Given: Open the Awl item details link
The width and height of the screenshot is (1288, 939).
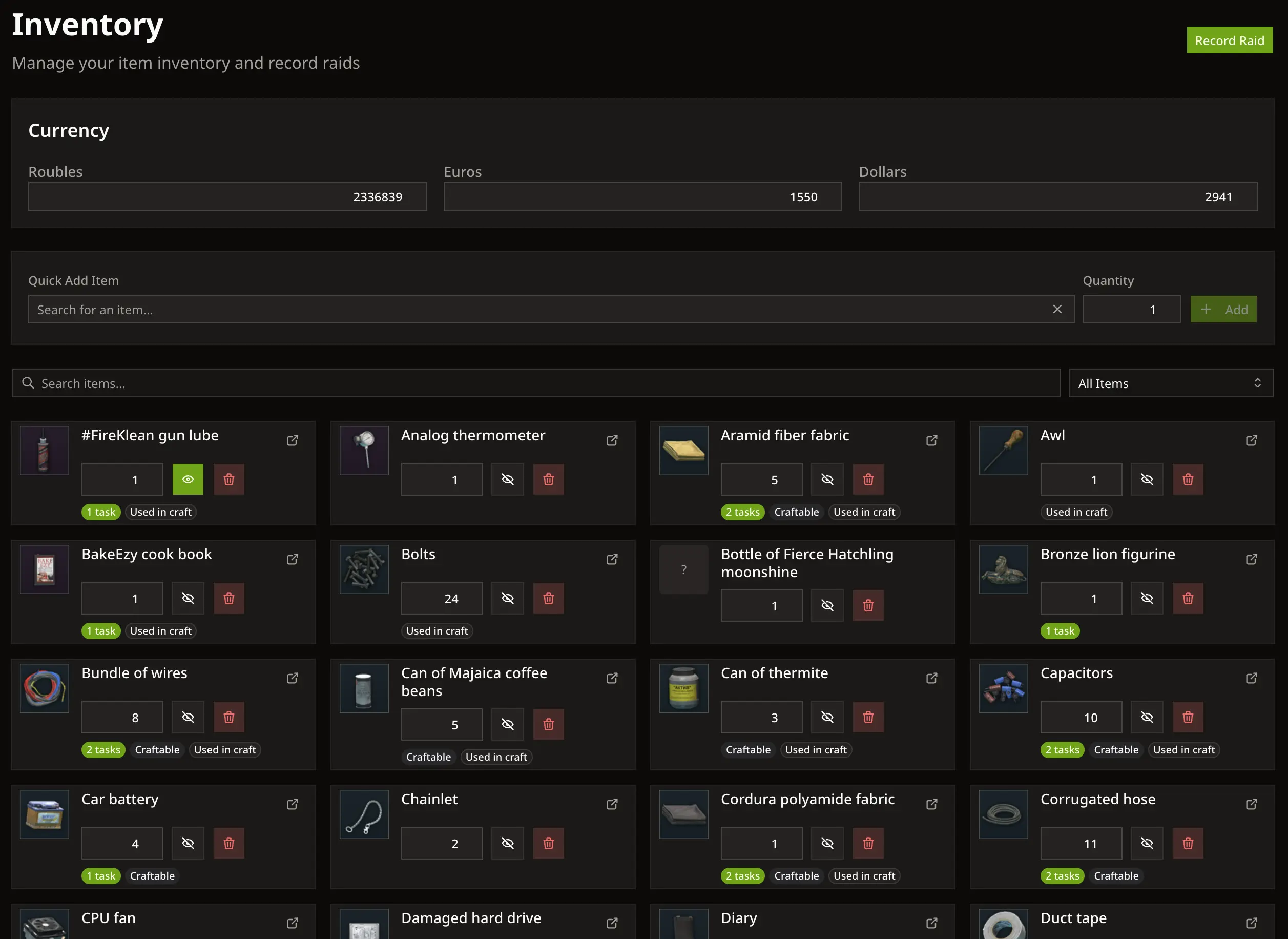Looking at the screenshot, I should point(1251,440).
